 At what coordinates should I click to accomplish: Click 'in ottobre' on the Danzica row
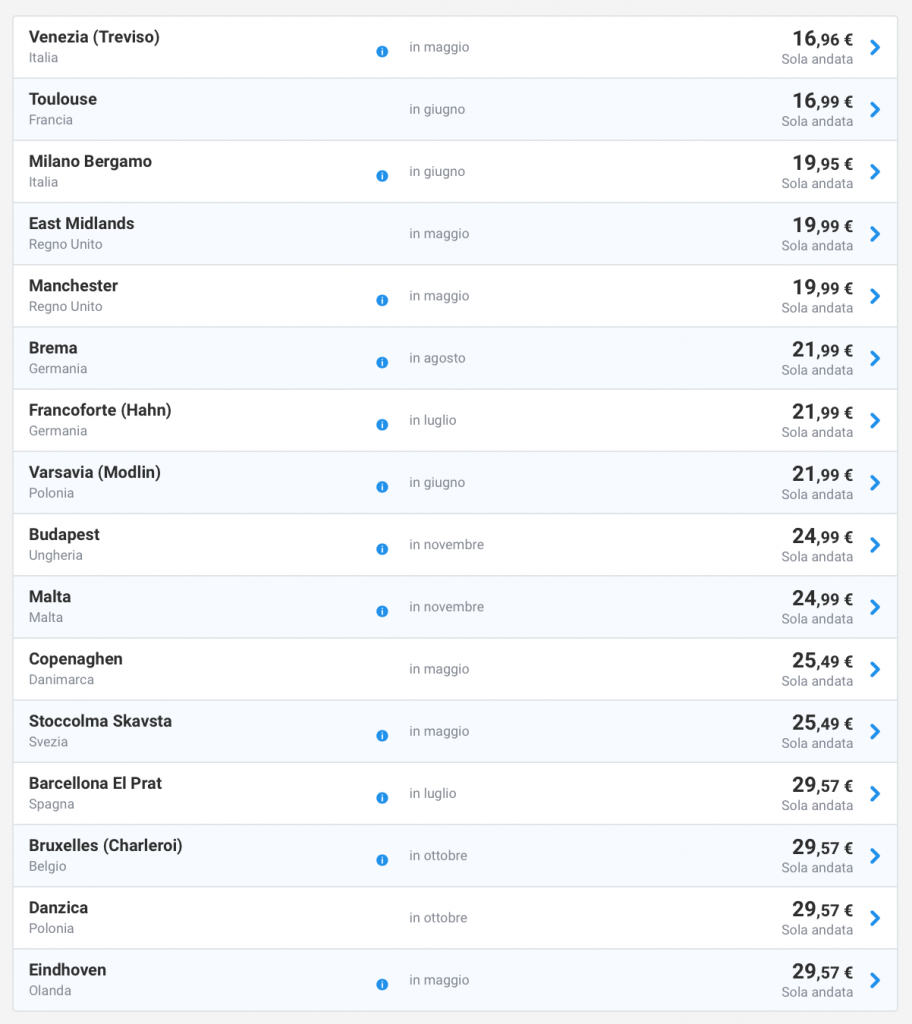tap(438, 918)
